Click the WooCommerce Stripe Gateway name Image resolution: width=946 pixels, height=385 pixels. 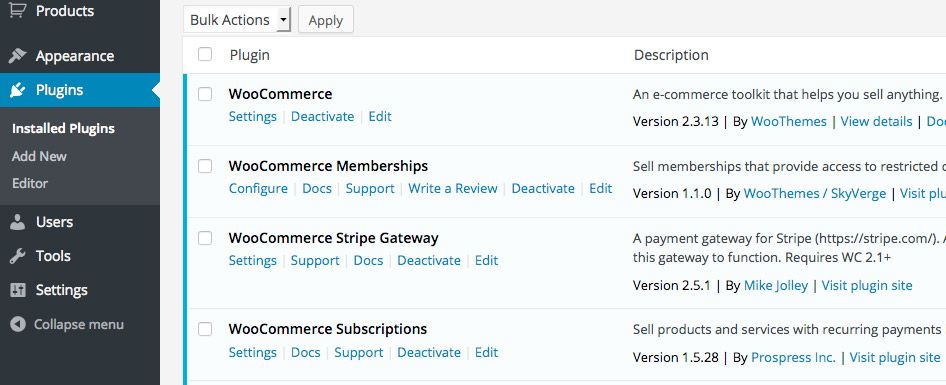pos(333,238)
